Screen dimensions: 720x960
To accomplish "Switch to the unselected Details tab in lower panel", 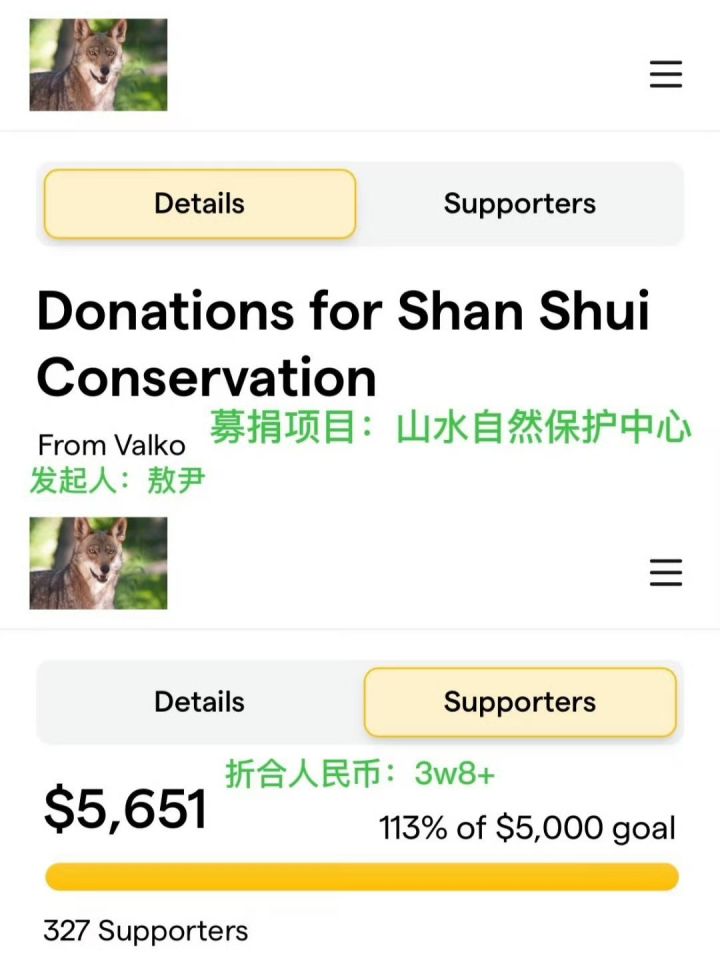I will point(200,702).
